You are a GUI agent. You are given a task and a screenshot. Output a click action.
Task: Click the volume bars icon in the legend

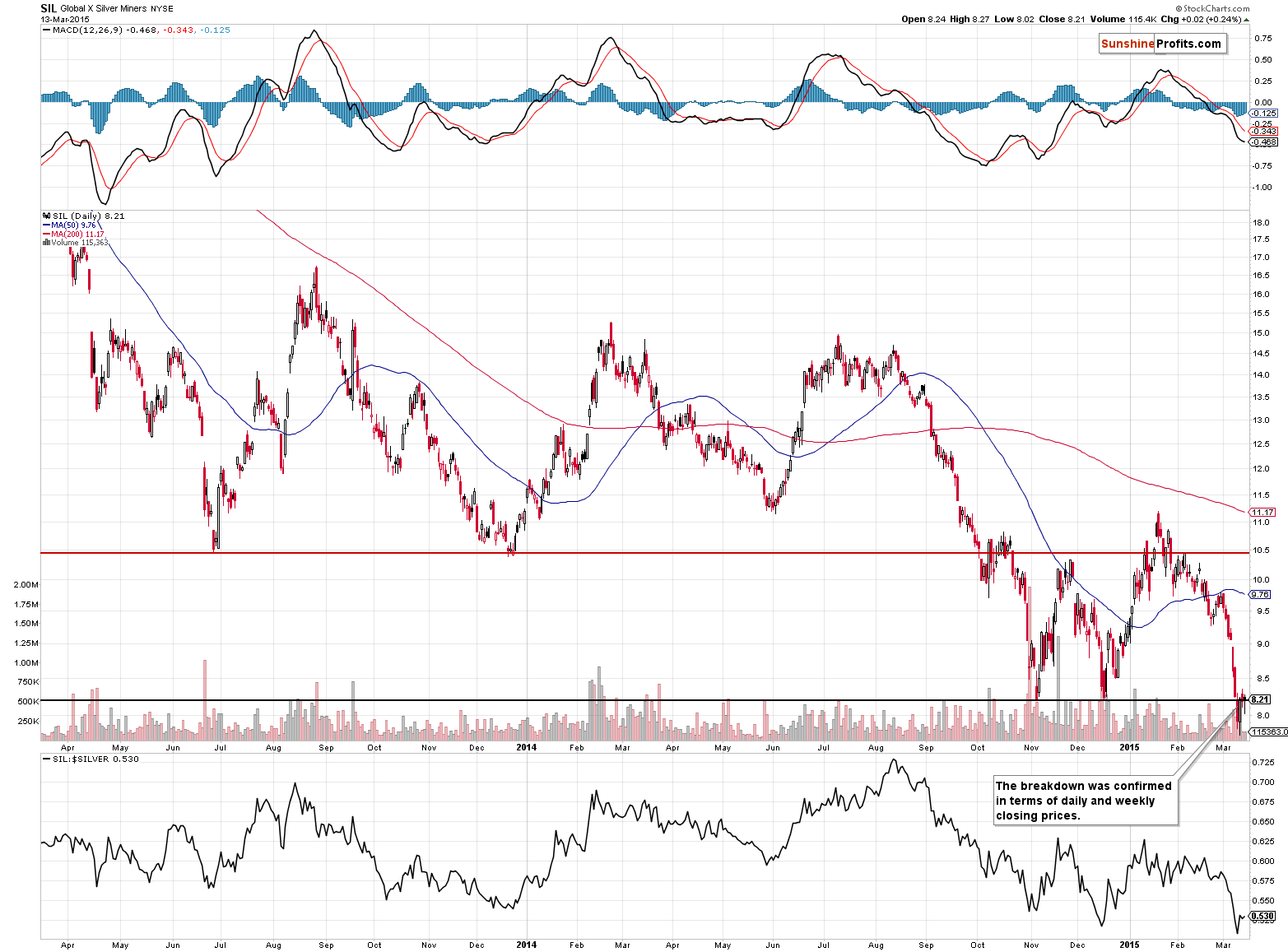pyautogui.click(x=46, y=242)
